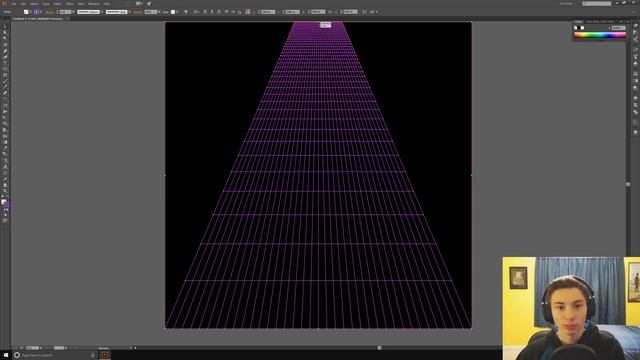Pick a color from the Color panel spectrum bar
This screenshot has width=640, height=360.
click(x=600, y=35)
